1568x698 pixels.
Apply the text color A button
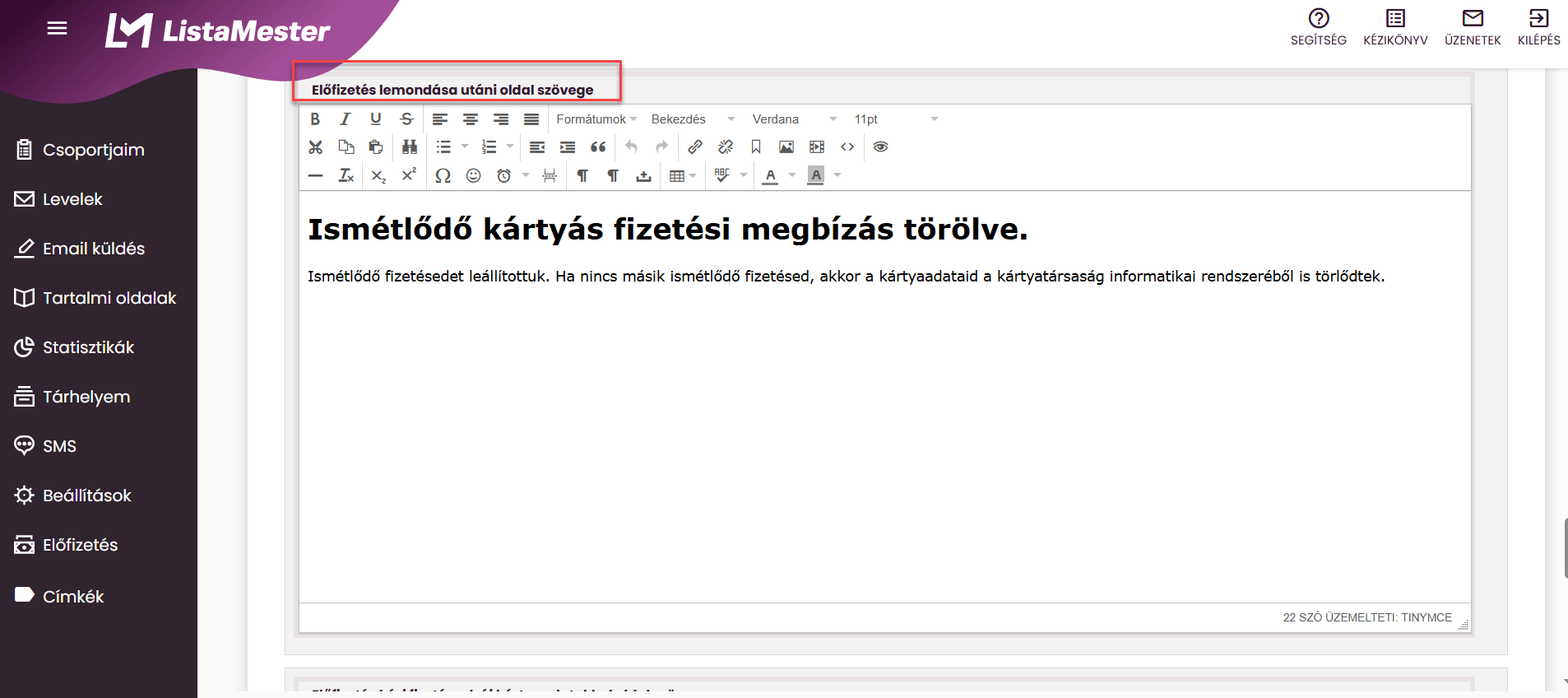point(771,175)
